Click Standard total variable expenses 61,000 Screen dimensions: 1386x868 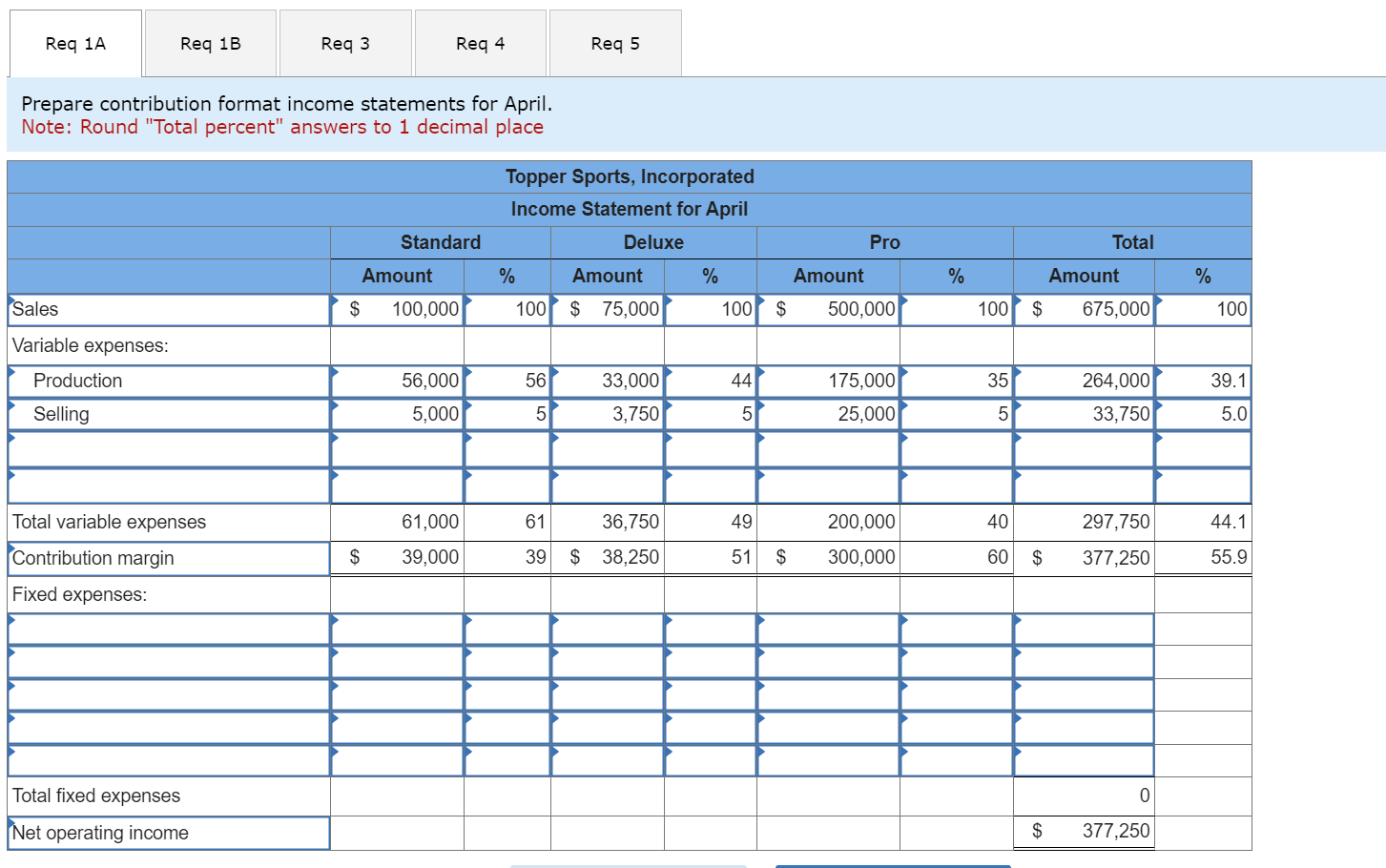(x=397, y=523)
